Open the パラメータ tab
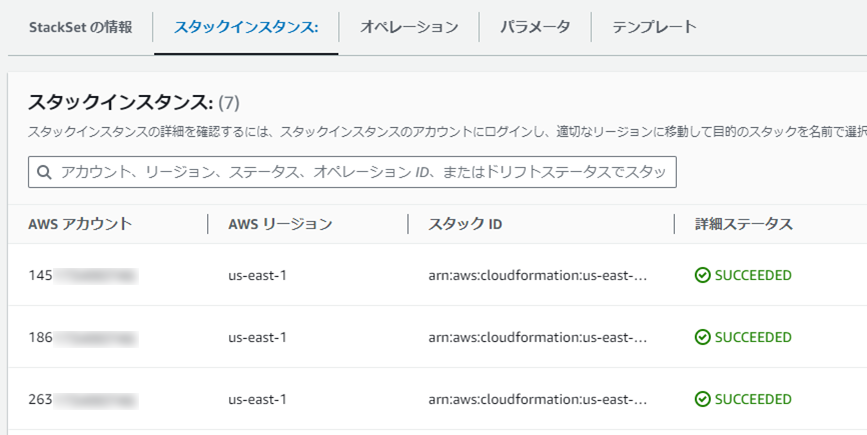This screenshot has width=867, height=435. (x=535, y=27)
